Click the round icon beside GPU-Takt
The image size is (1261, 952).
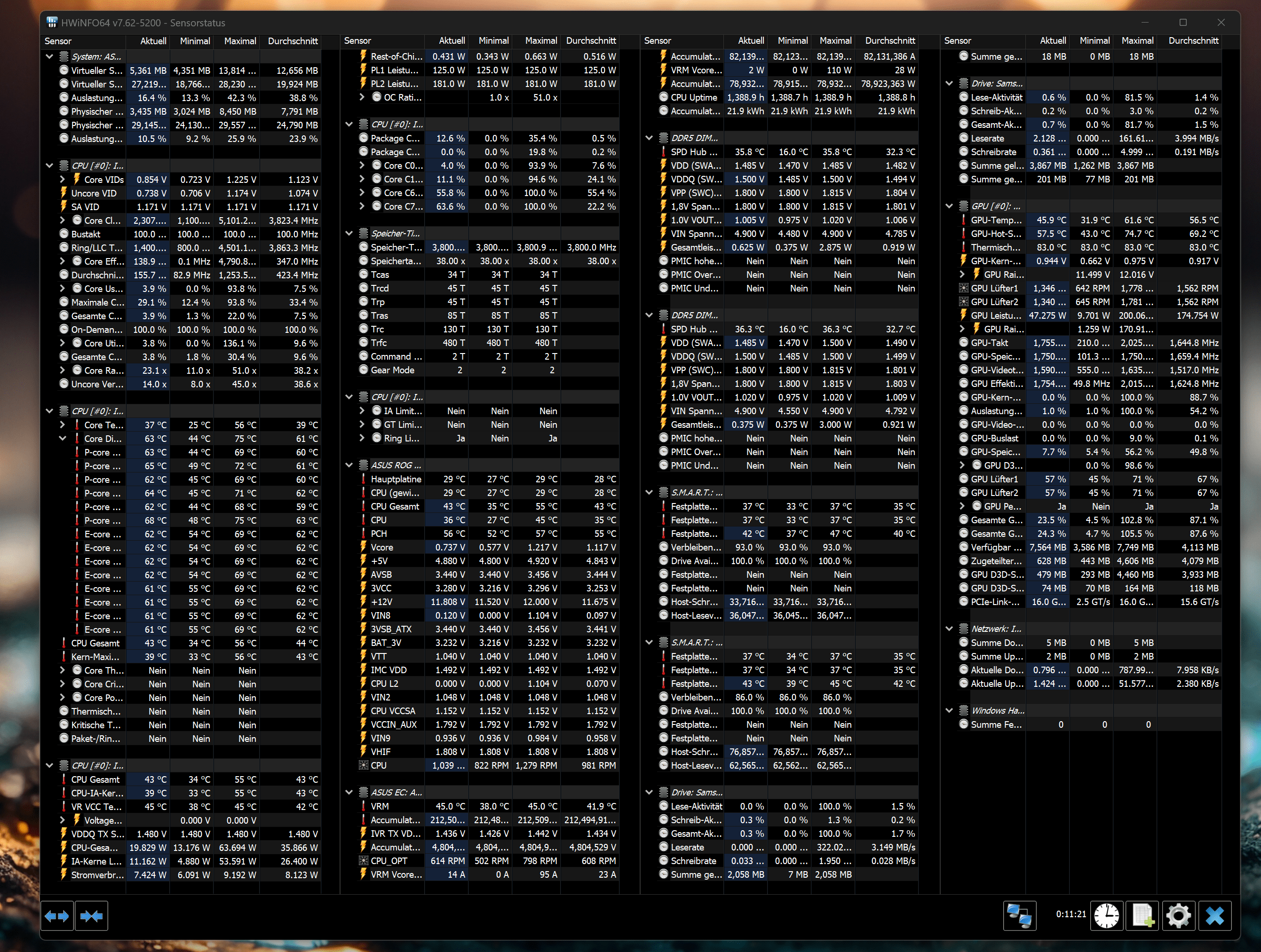[964, 342]
